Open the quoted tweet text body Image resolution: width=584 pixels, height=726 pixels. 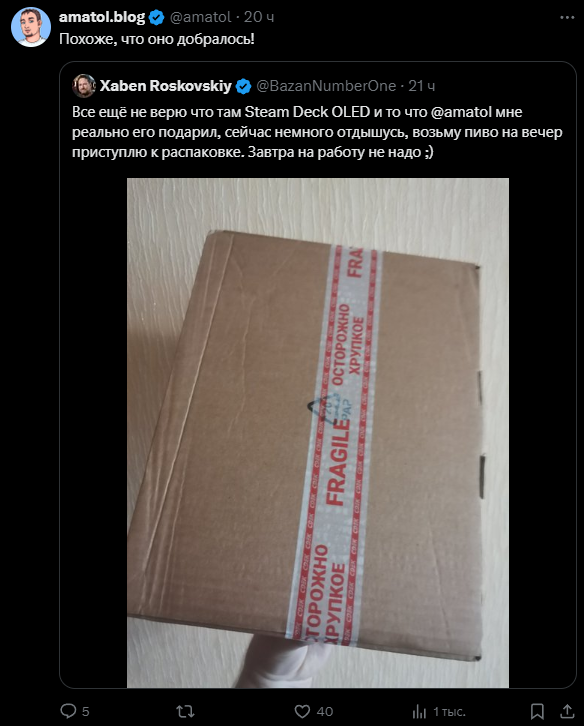coord(317,132)
